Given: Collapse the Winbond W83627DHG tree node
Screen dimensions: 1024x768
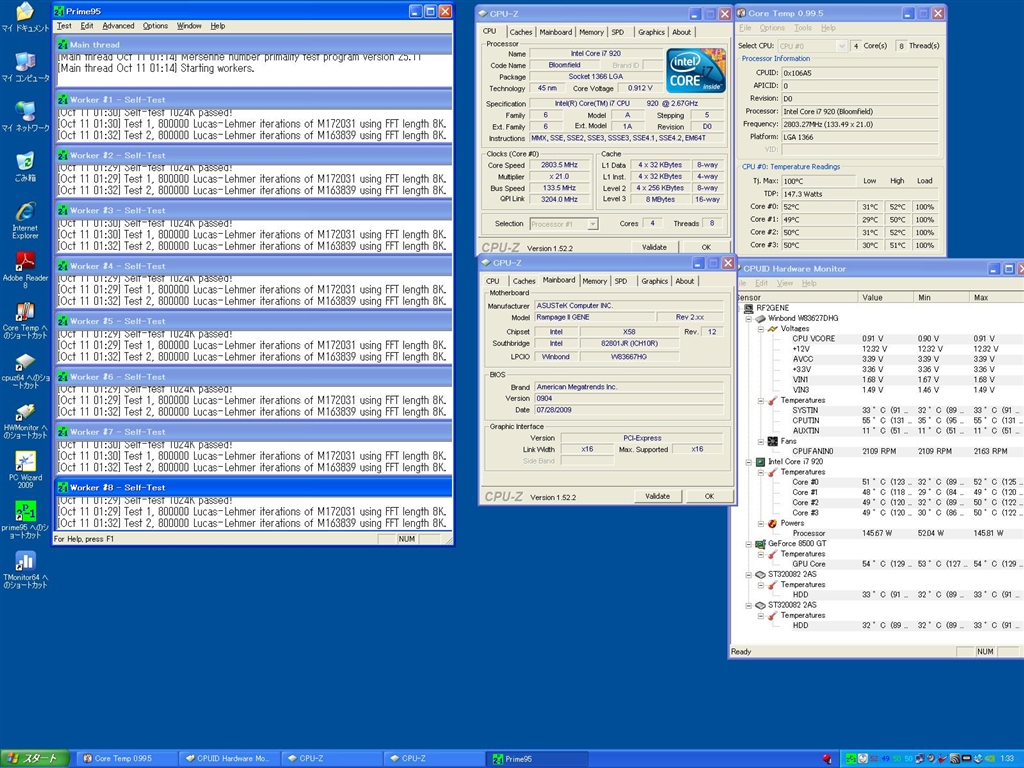Looking at the screenshot, I should pos(749,319).
